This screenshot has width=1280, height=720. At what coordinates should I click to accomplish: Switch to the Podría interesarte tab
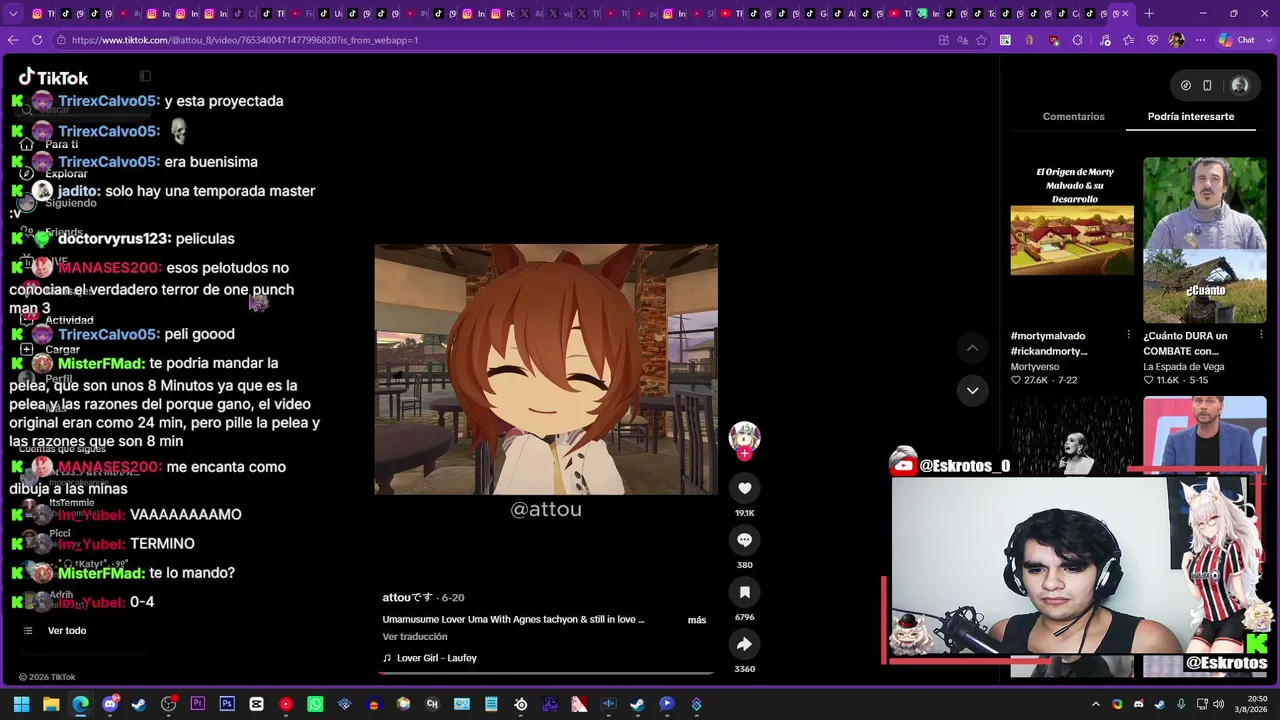click(x=1190, y=116)
